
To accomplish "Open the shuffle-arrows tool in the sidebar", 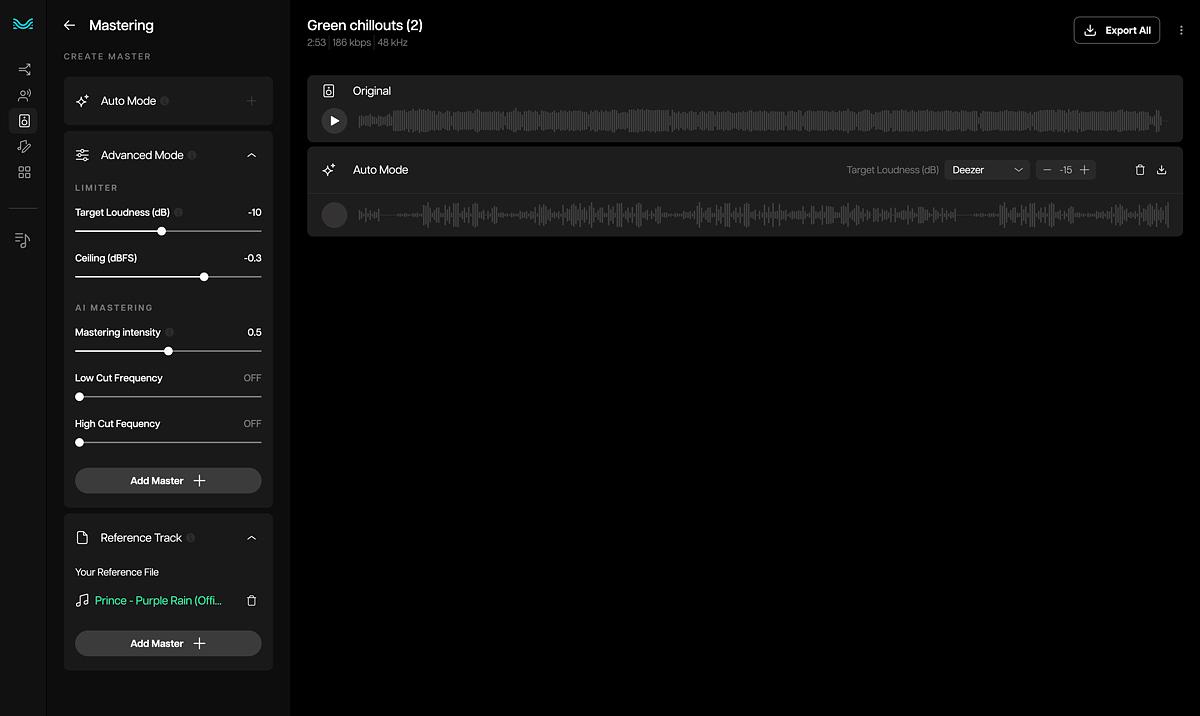I will [x=24, y=70].
